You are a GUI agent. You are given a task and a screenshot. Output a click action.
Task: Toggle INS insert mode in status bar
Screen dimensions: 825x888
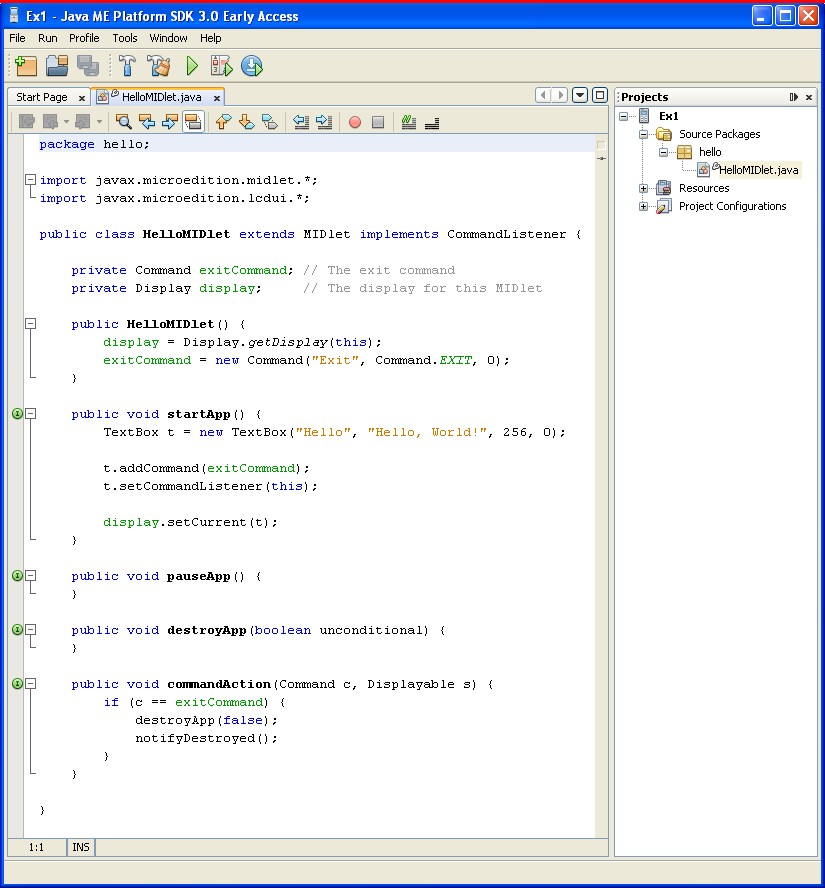(81, 847)
